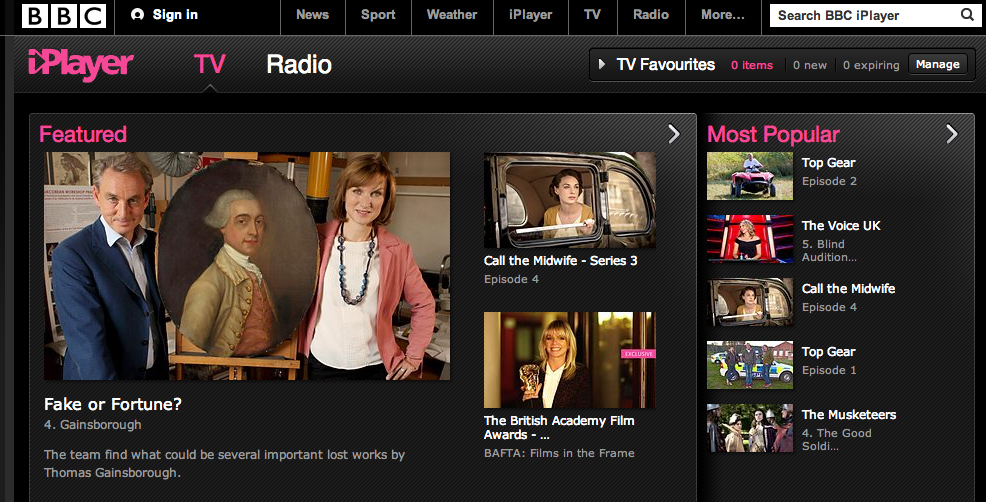986x502 pixels.
Task: Open Sport in the top navigation
Action: tap(378, 15)
